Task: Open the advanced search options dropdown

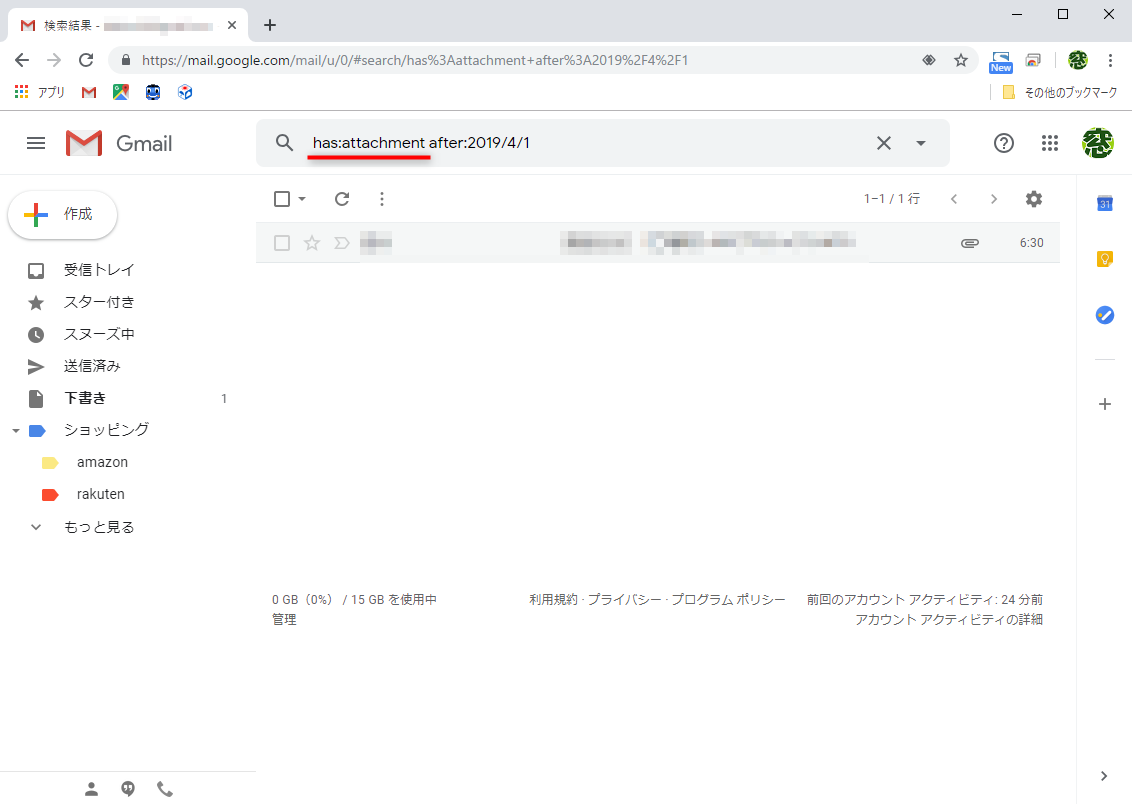Action: 920,143
